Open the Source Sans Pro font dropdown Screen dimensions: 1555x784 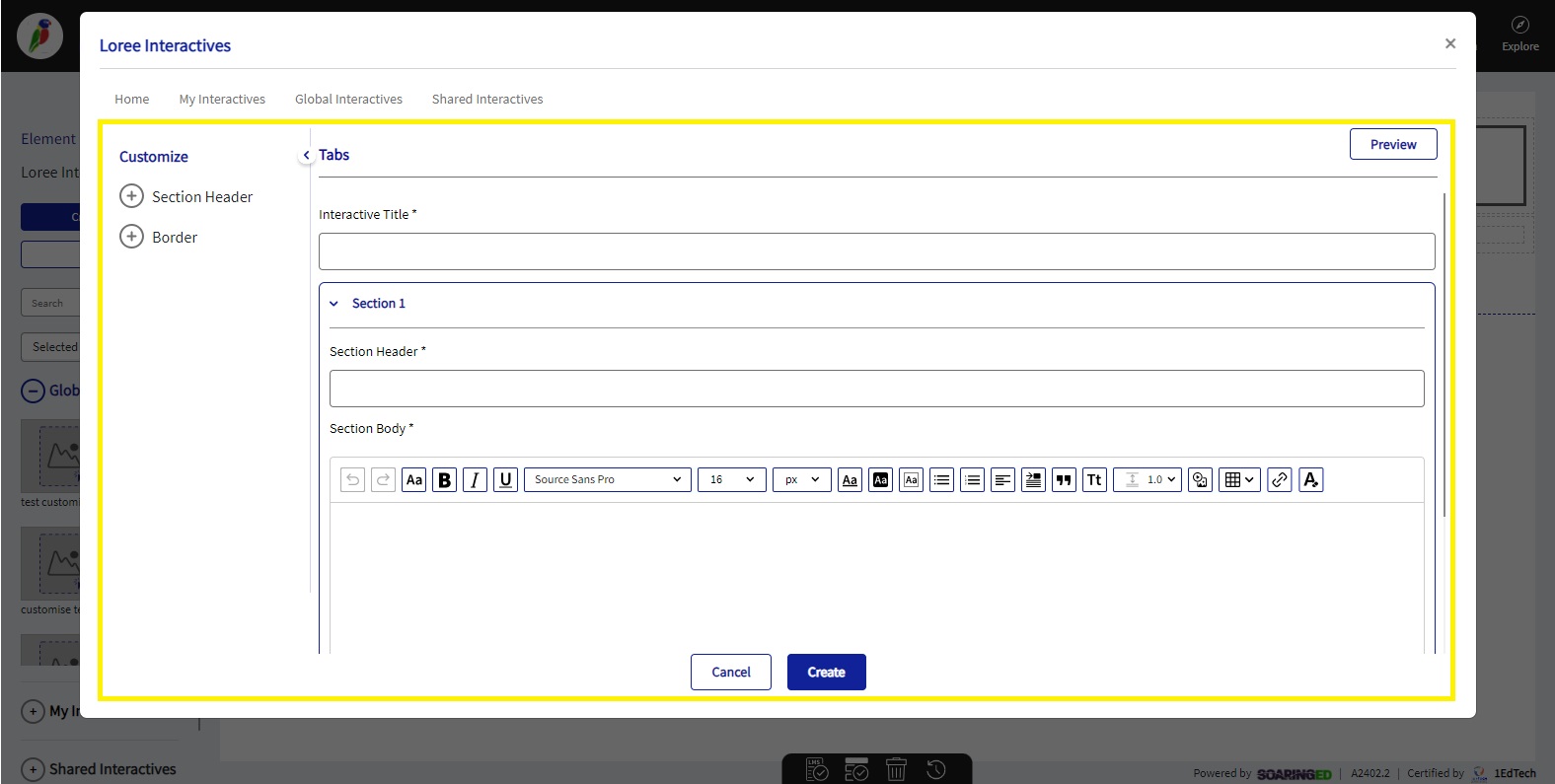pos(608,479)
